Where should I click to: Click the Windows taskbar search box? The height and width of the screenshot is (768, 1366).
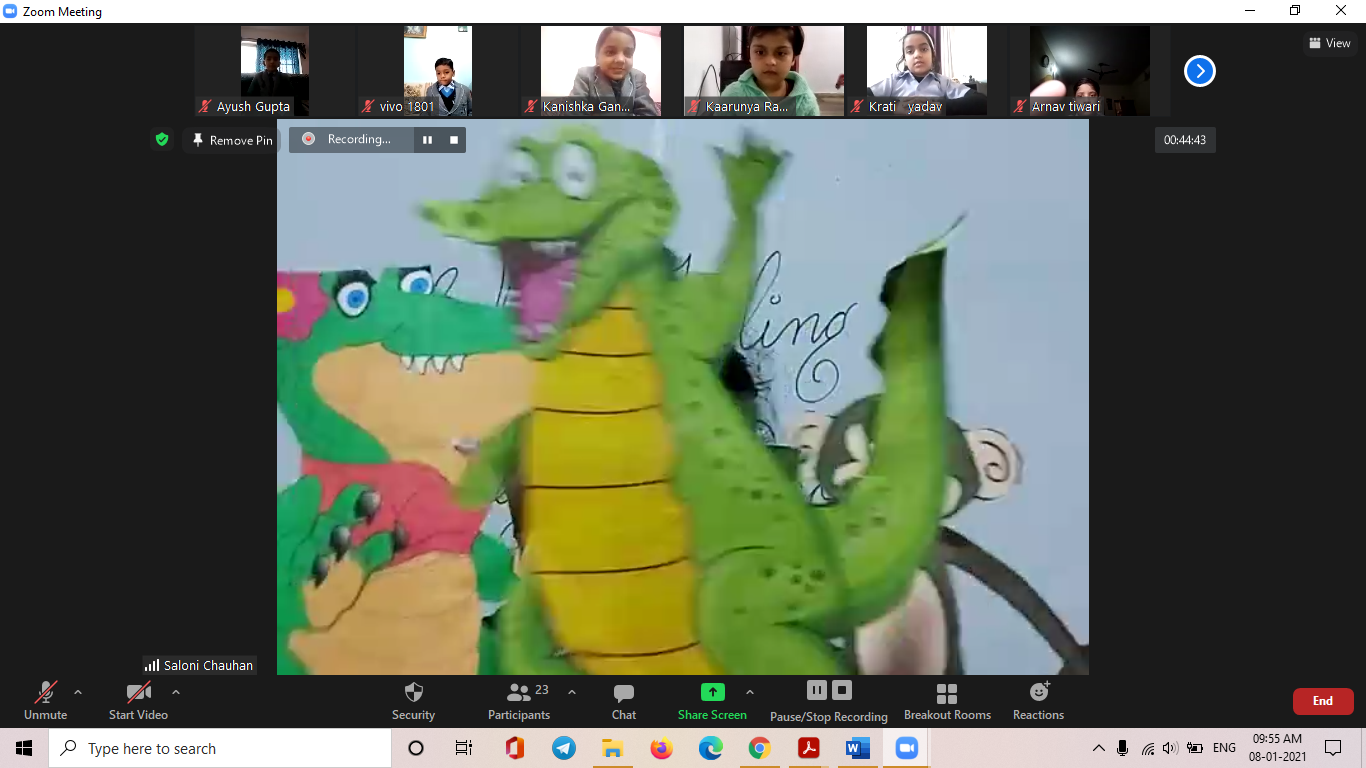[220, 748]
